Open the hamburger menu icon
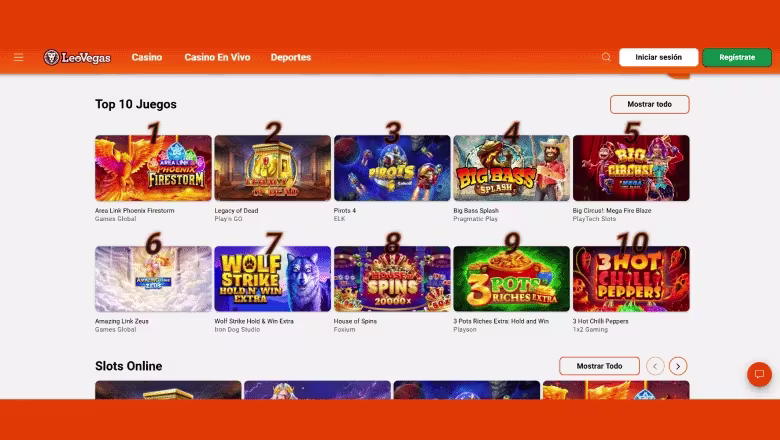The image size is (780, 440). point(18,57)
